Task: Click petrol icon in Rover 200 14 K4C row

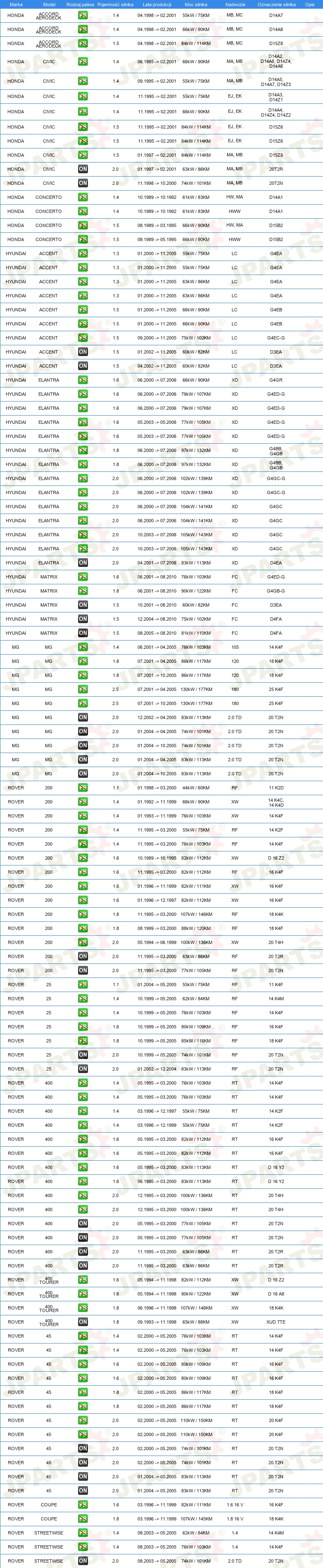Action: 83,802
